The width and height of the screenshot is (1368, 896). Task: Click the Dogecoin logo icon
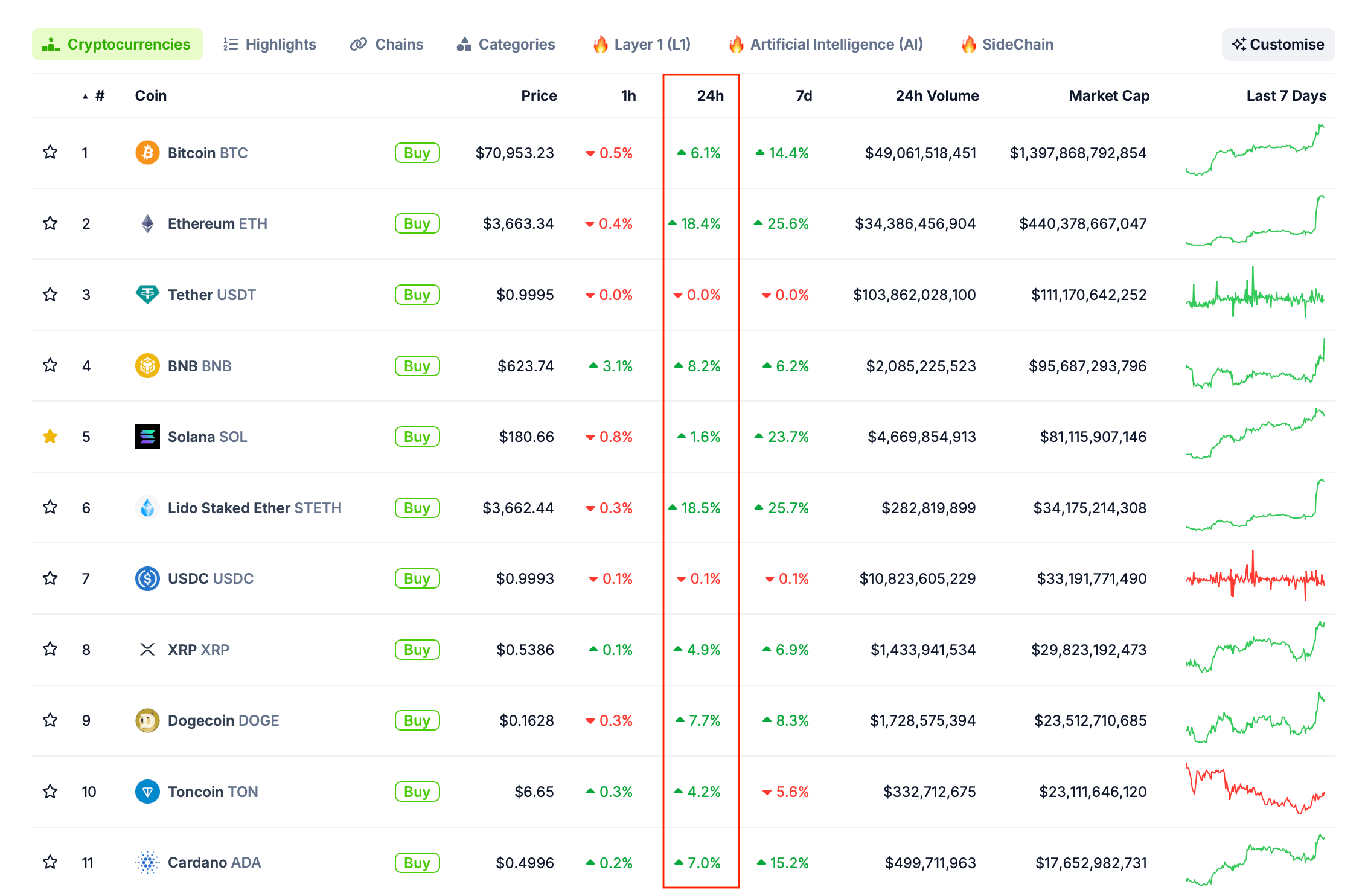pos(147,720)
